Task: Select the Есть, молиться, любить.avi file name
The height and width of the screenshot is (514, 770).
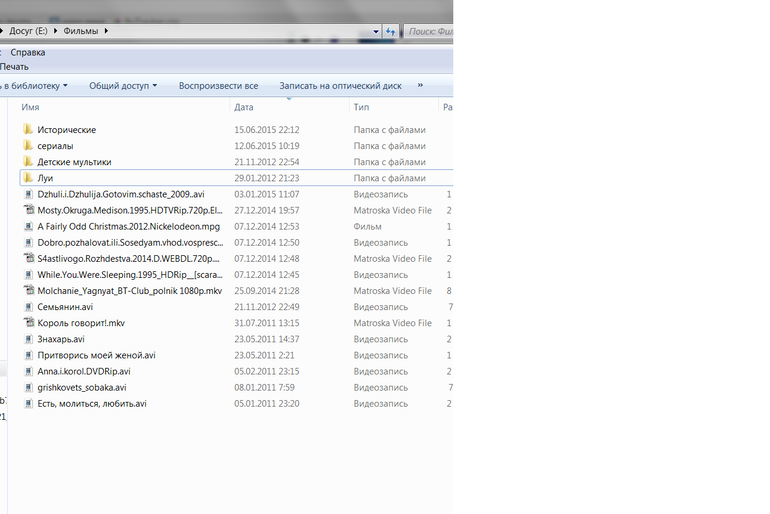Action: [x=92, y=404]
